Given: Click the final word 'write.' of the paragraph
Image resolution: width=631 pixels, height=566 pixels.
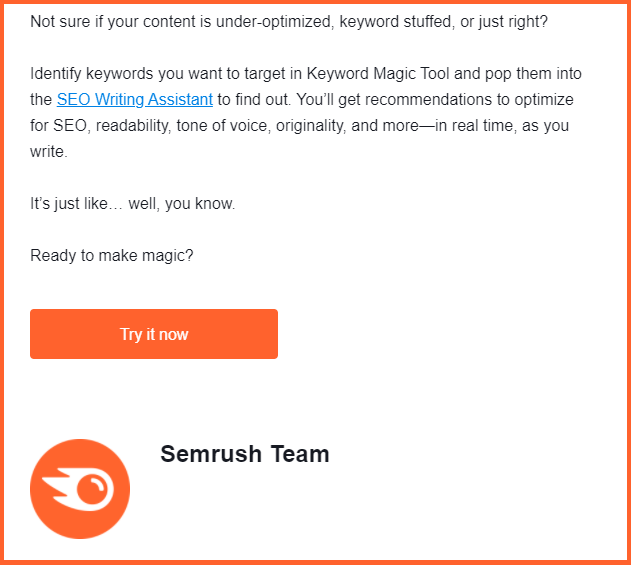Looking at the screenshot, I should 49,152.
